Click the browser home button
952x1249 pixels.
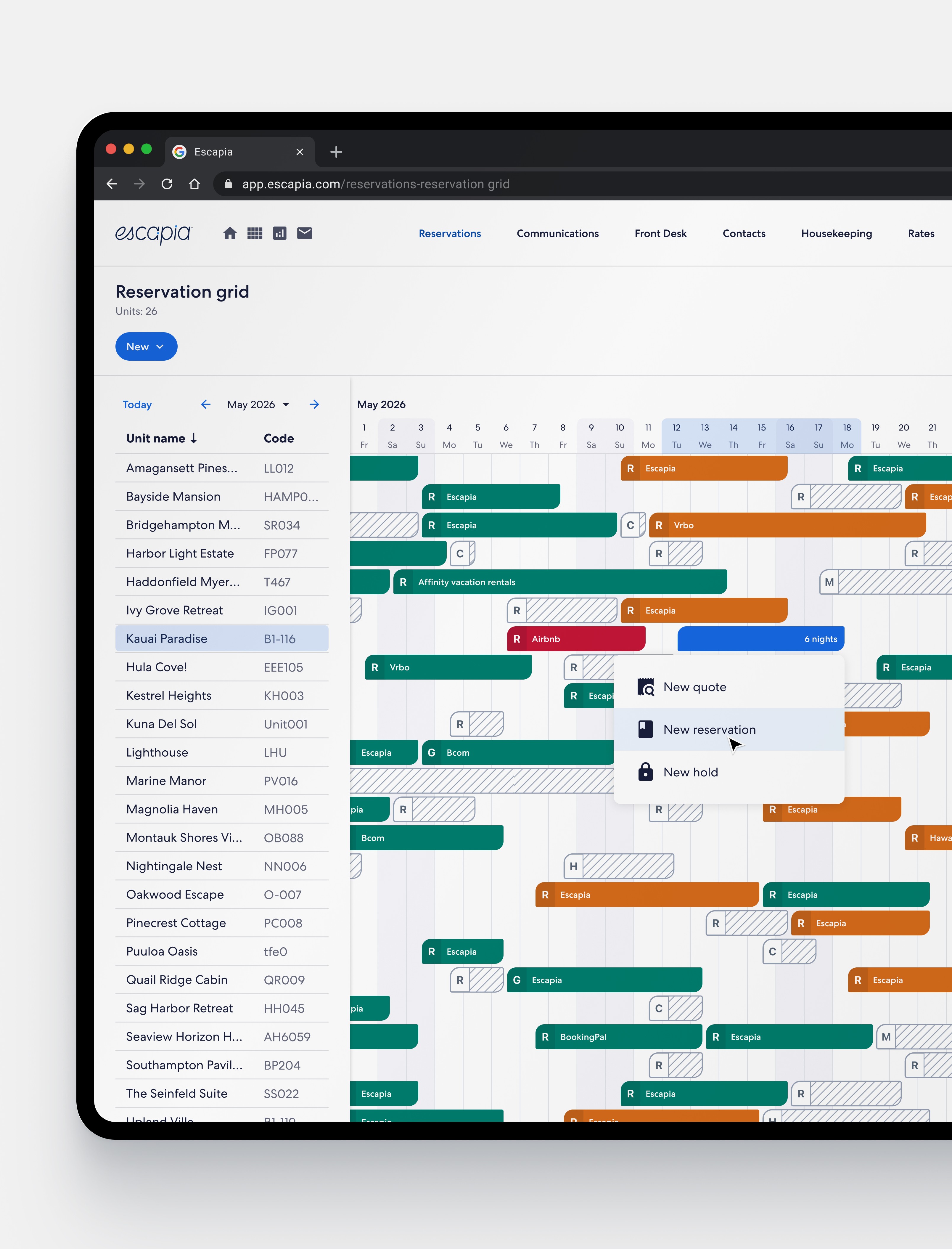pos(194,184)
